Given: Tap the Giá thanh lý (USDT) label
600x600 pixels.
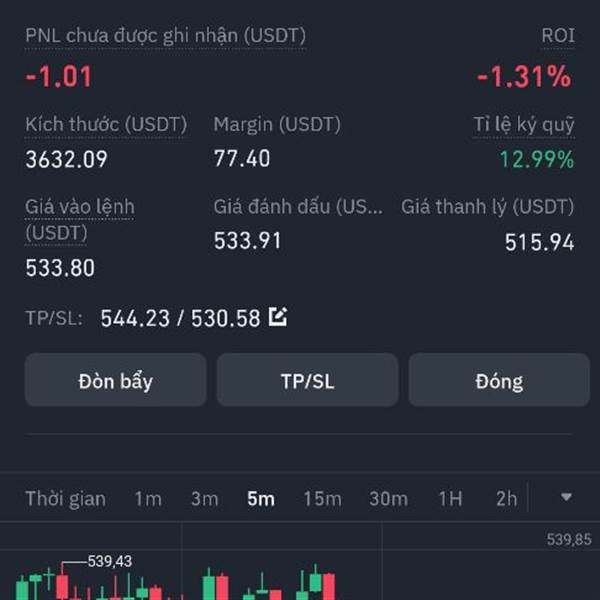Looking at the screenshot, I should click(x=487, y=207).
